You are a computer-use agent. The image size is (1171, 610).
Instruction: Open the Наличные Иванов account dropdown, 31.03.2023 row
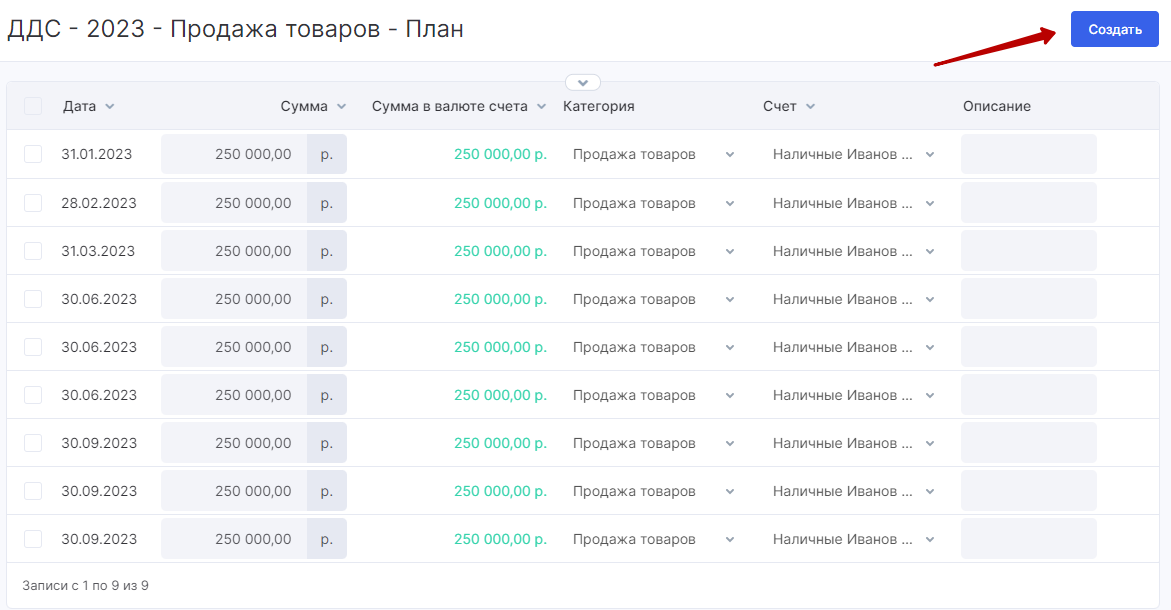854,251
